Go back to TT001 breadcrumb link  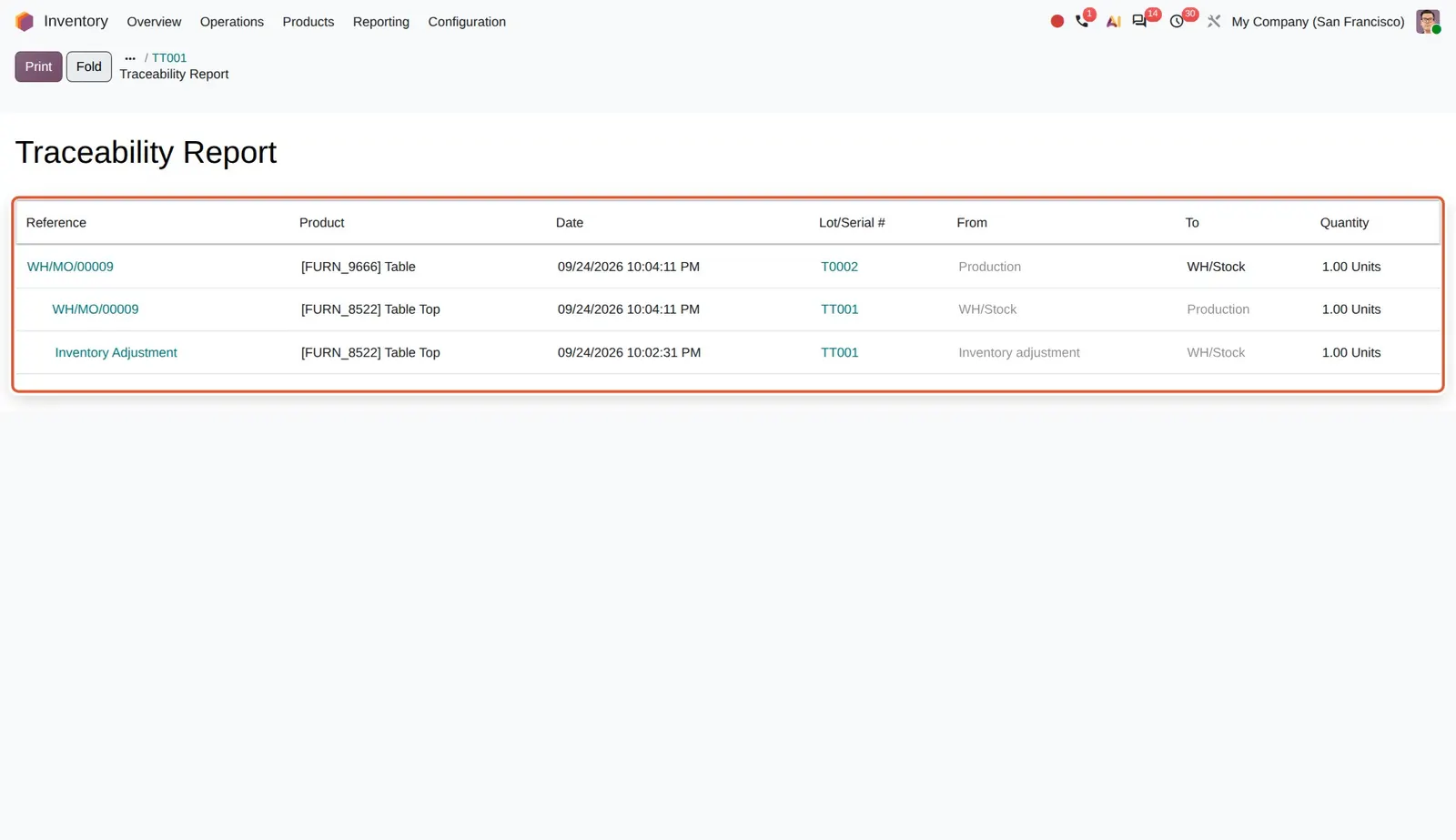[x=169, y=58]
